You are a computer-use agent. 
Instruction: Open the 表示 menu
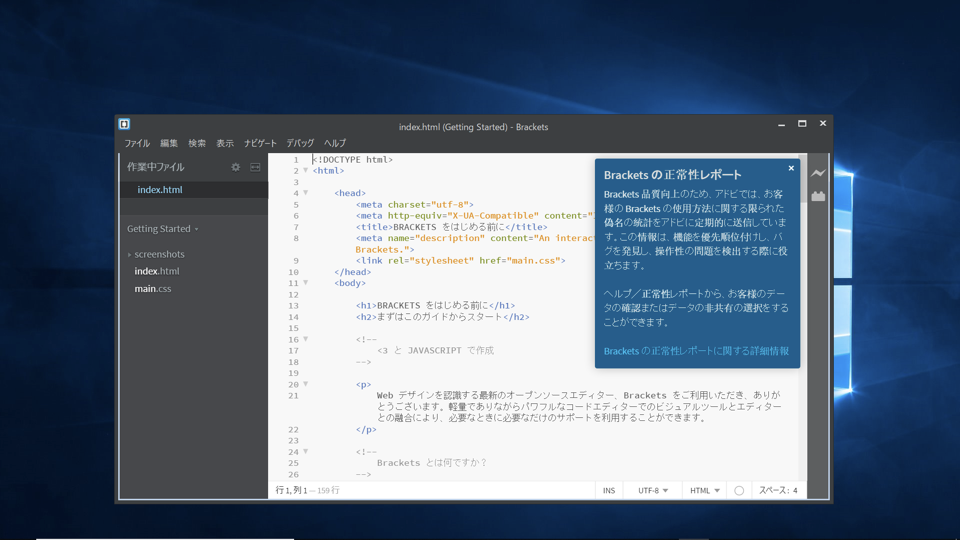pos(225,143)
